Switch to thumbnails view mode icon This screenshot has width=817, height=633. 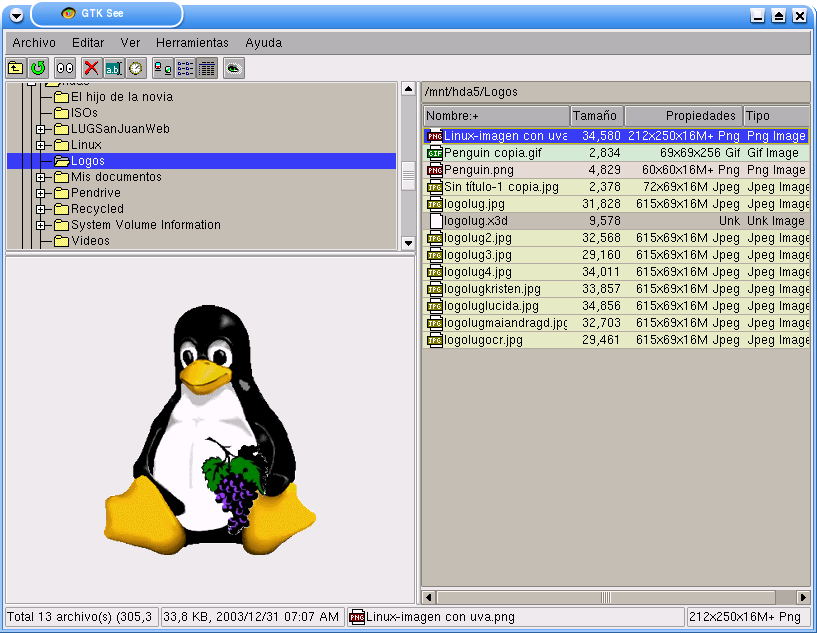pos(163,68)
